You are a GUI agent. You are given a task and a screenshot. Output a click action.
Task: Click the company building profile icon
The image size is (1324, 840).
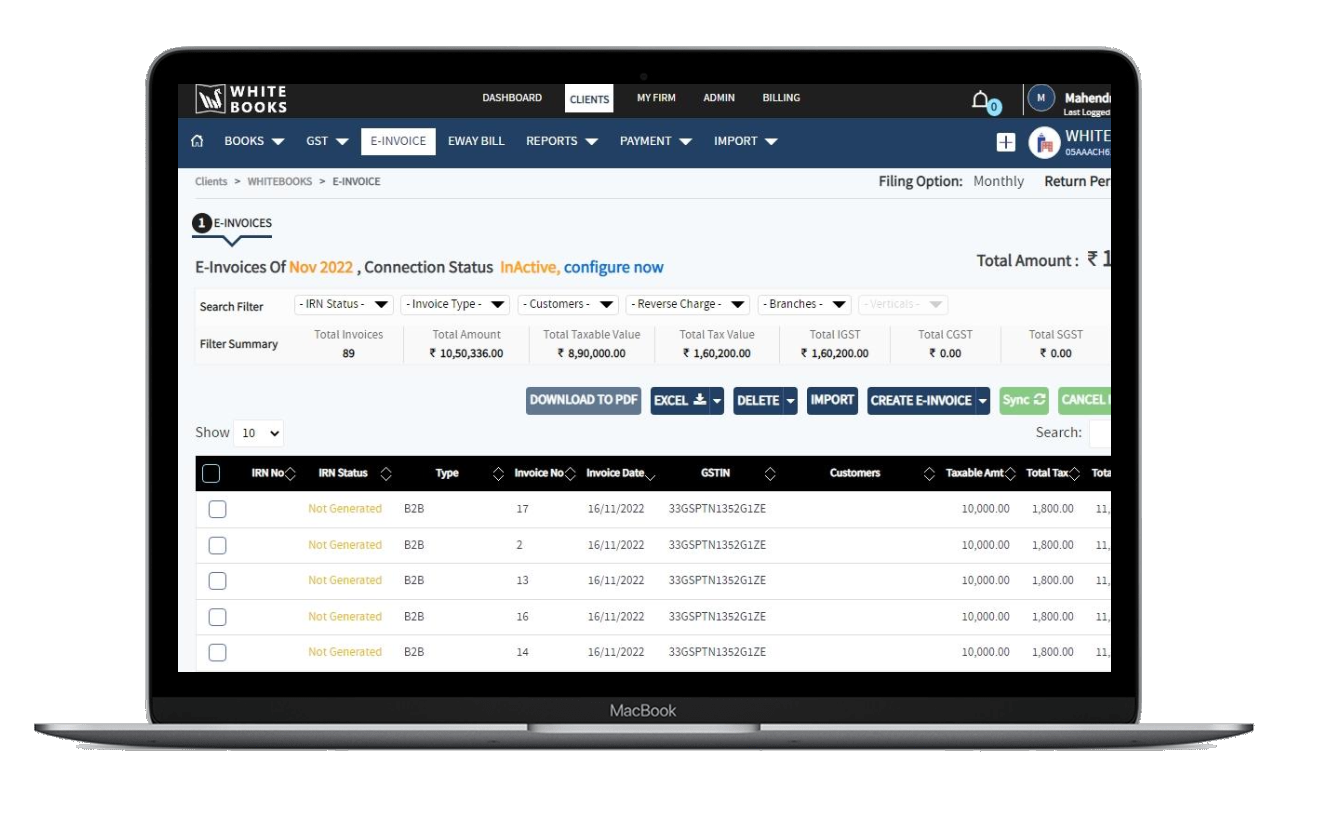point(1044,143)
